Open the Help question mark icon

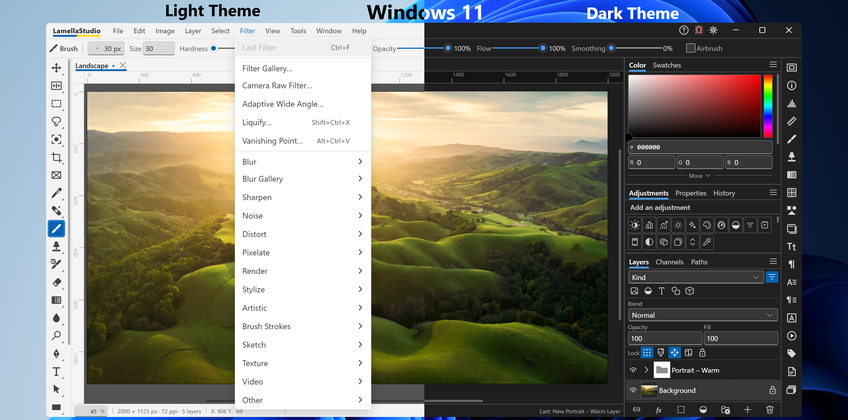coord(684,30)
